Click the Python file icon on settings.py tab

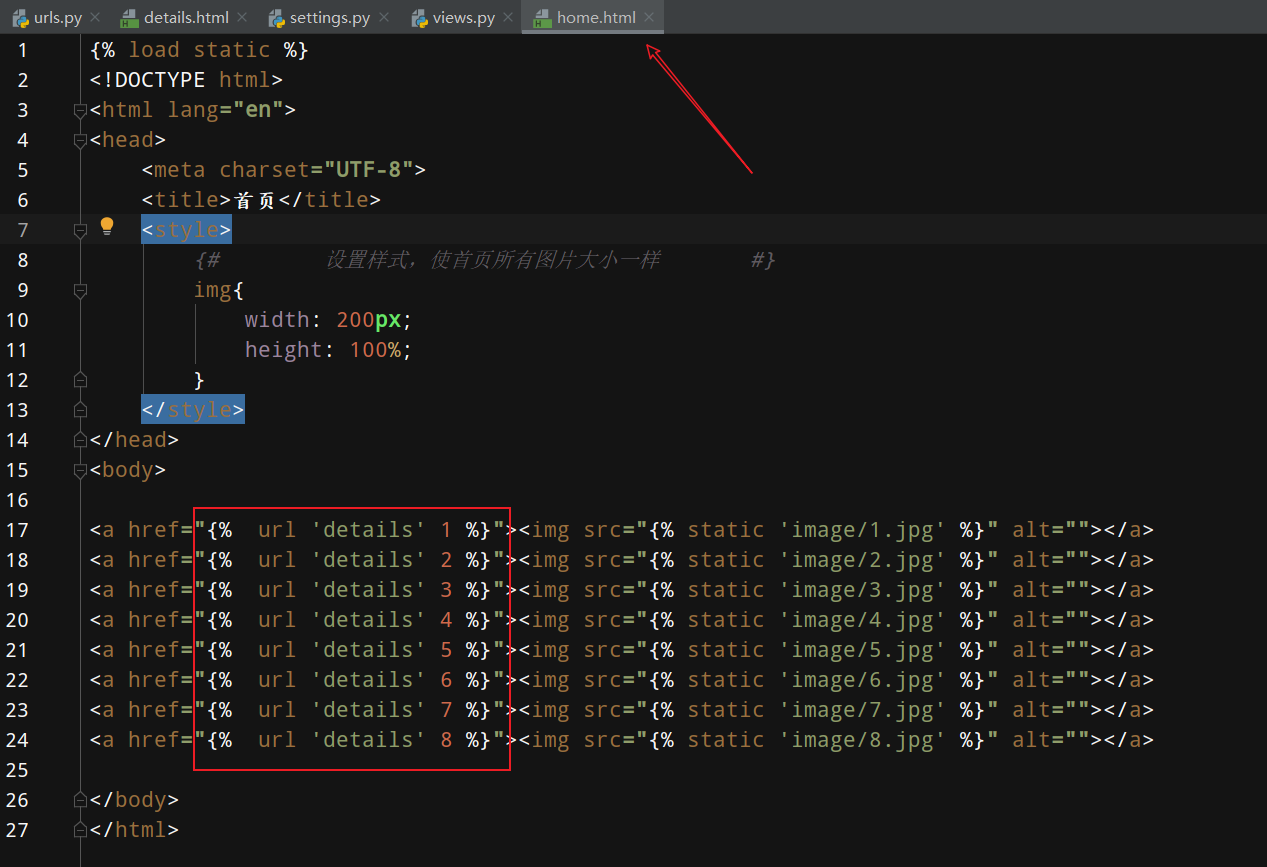tap(277, 18)
